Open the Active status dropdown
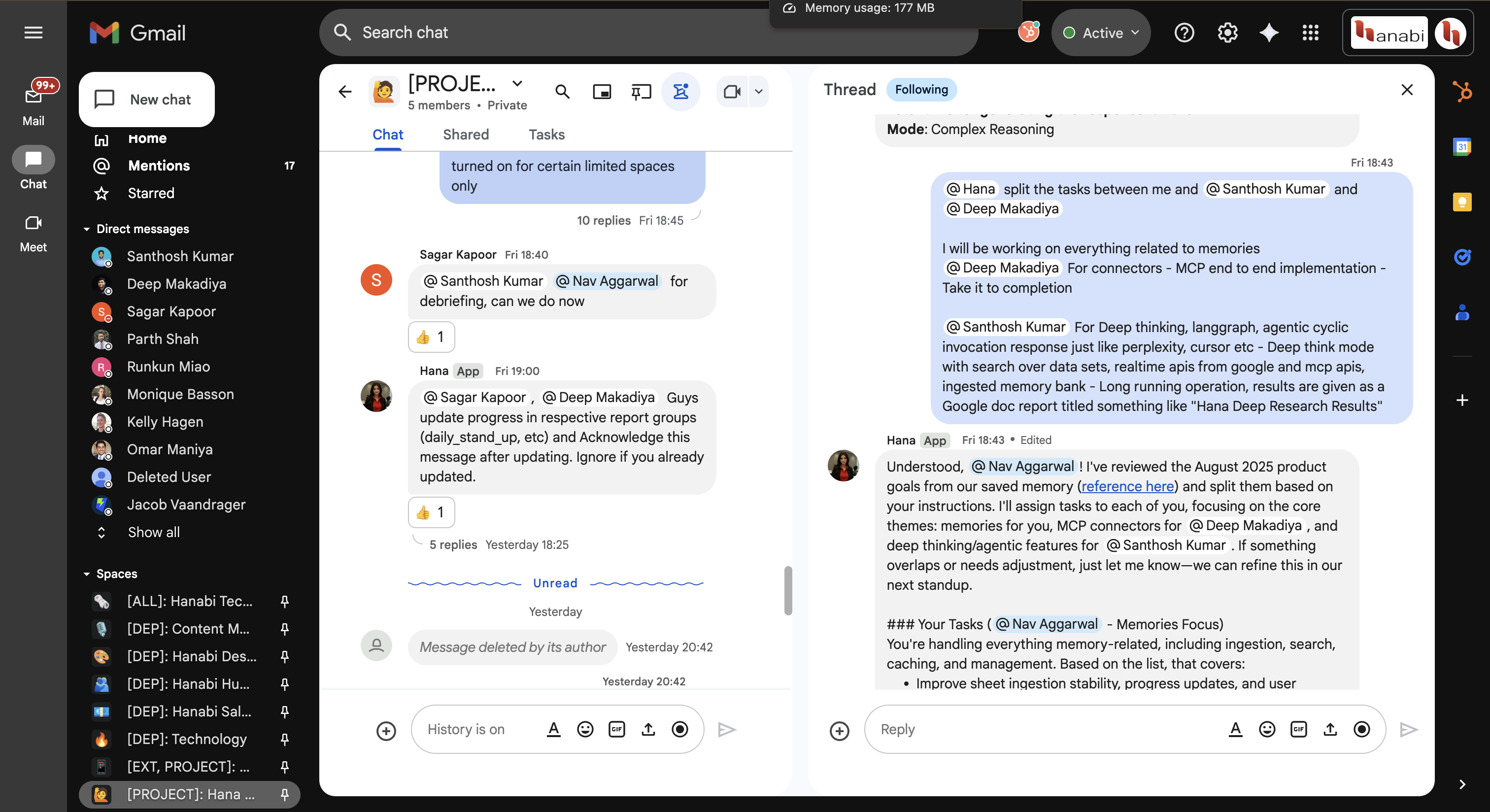 pyautogui.click(x=1101, y=33)
